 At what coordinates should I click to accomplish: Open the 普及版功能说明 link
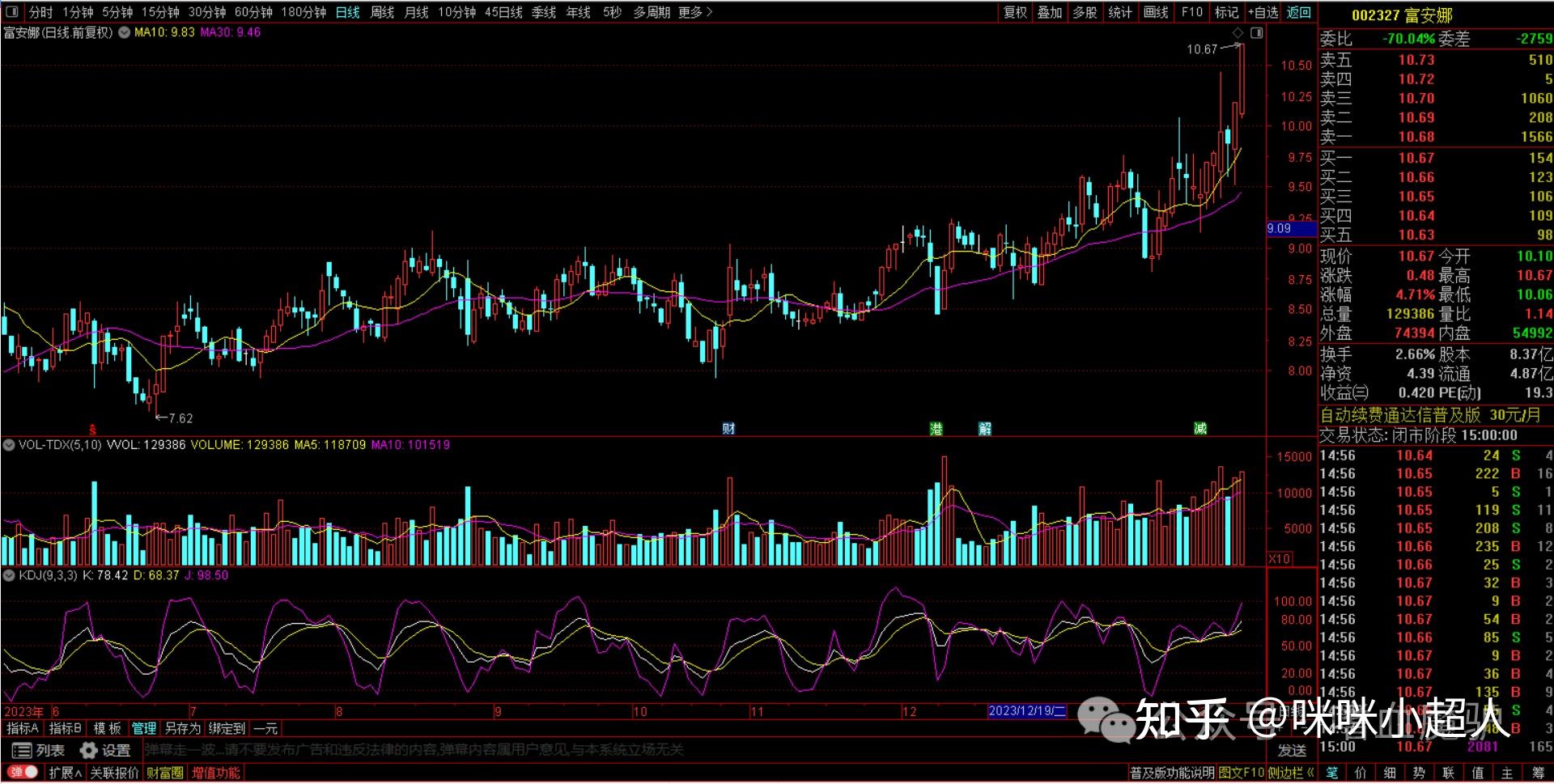(1172, 773)
